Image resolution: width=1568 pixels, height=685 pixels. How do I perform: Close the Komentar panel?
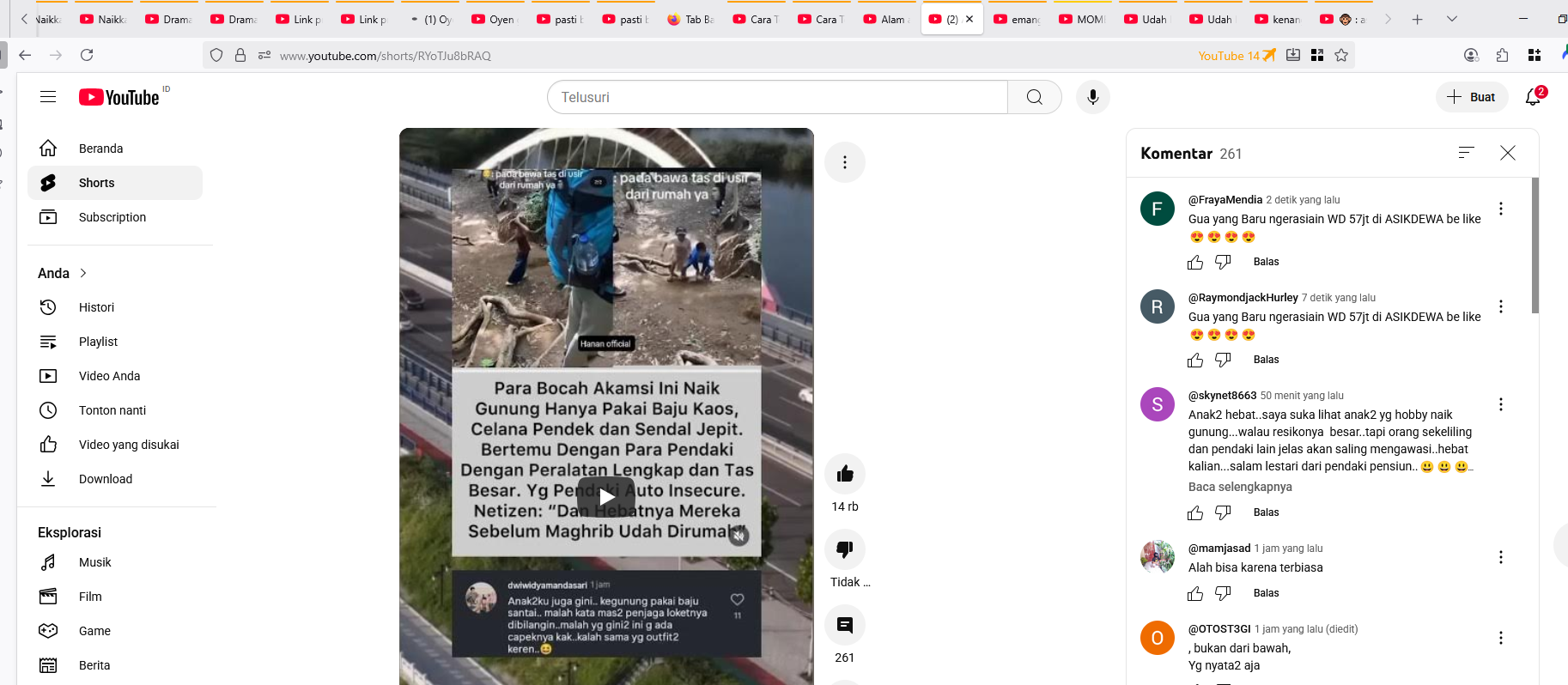click(x=1507, y=153)
